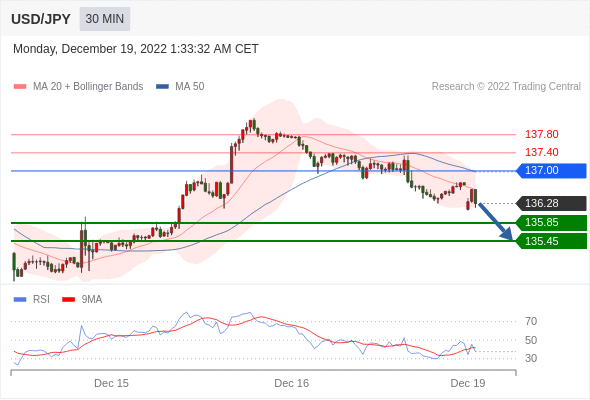The height and width of the screenshot is (400, 590).
Task: Click the green 135.85 target price tag
Action: pos(551,222)
